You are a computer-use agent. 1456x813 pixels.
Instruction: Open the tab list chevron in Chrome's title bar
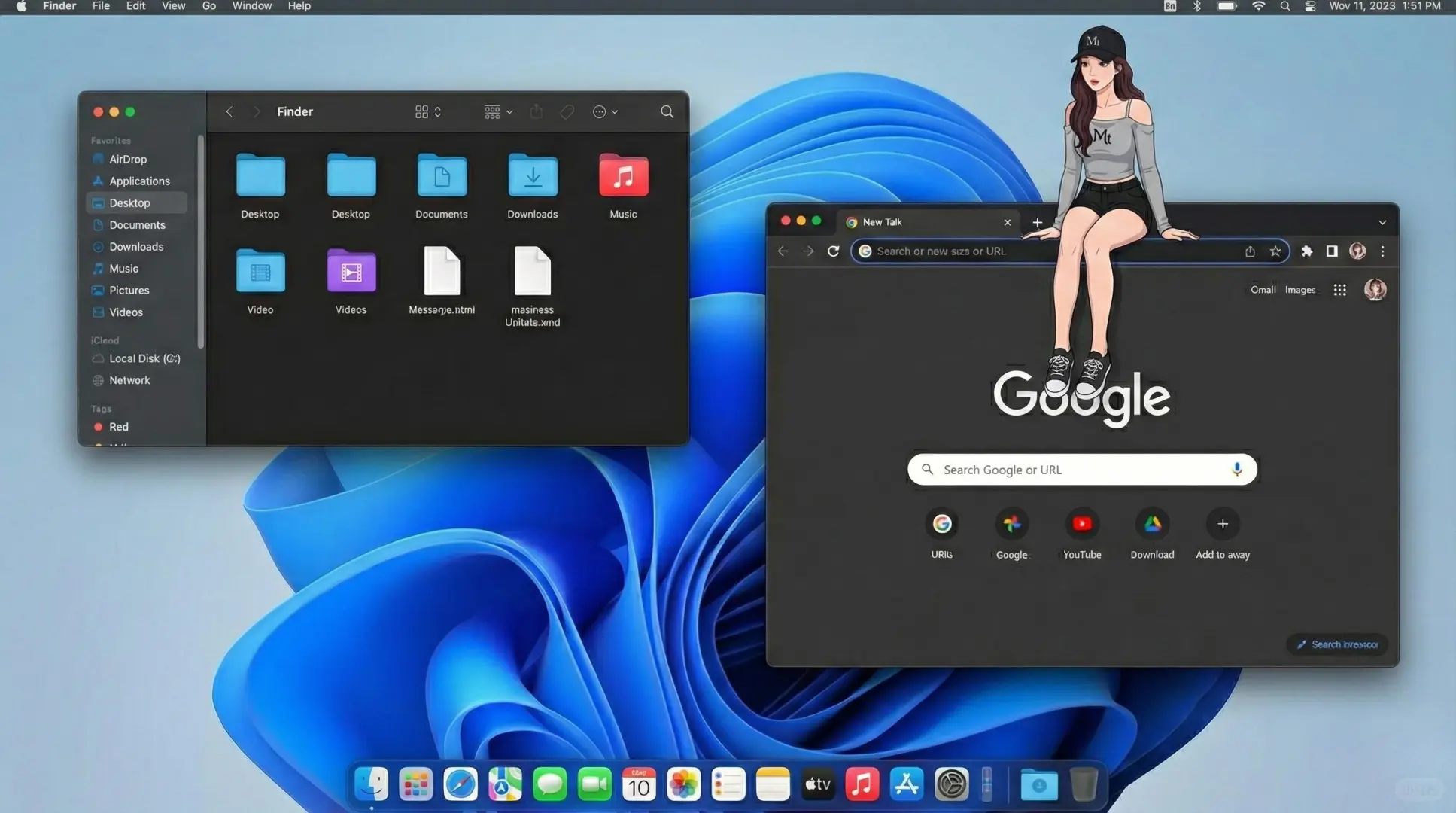point(1382,222)
